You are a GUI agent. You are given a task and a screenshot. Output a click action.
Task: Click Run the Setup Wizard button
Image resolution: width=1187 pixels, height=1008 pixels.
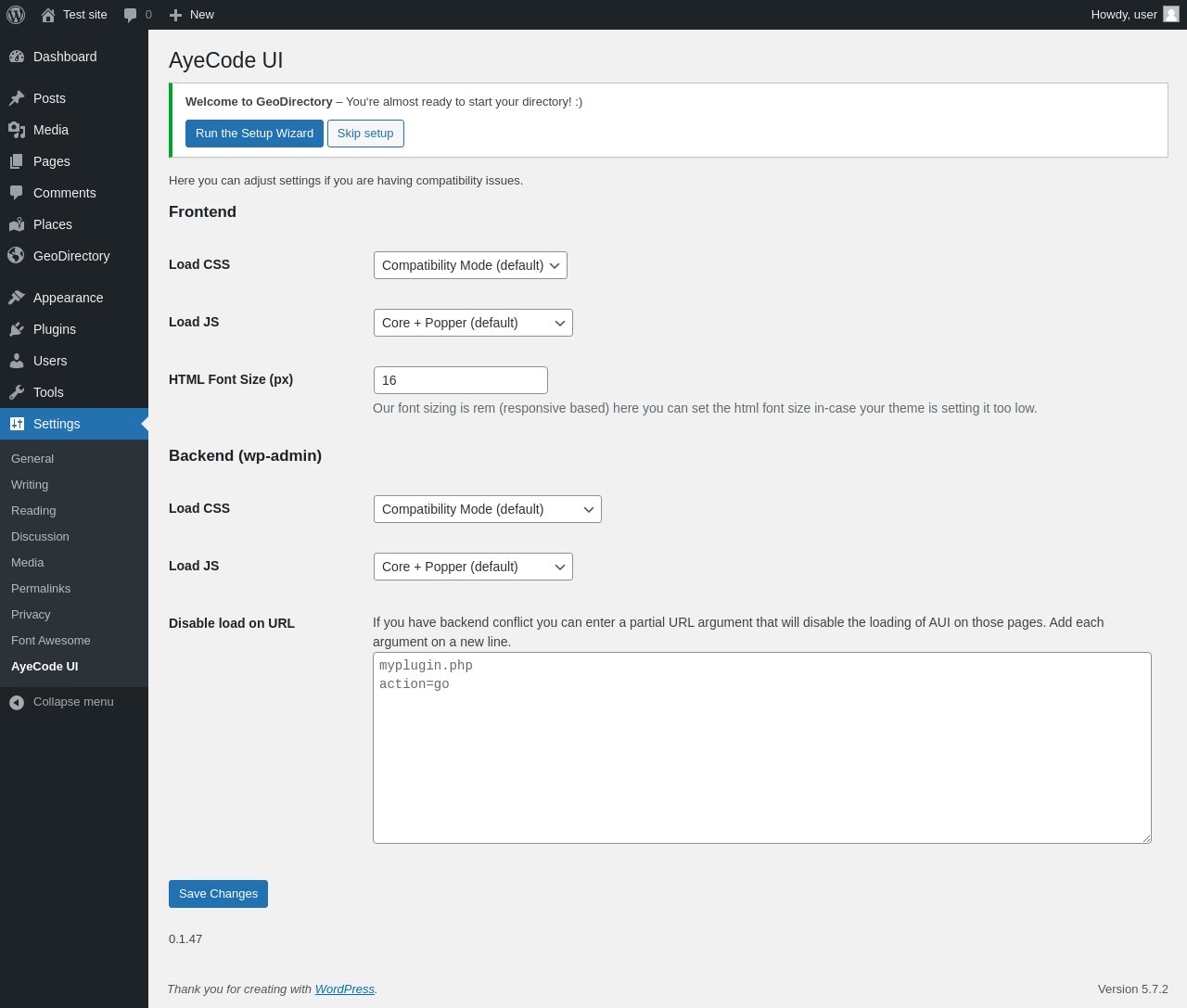point(254,134)
